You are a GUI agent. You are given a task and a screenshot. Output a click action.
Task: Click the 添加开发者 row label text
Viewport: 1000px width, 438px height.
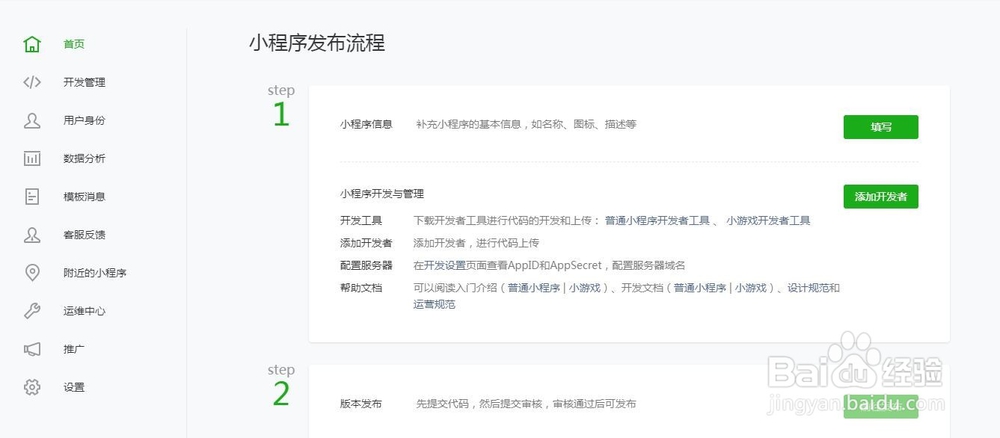click(x=366, y=243)
